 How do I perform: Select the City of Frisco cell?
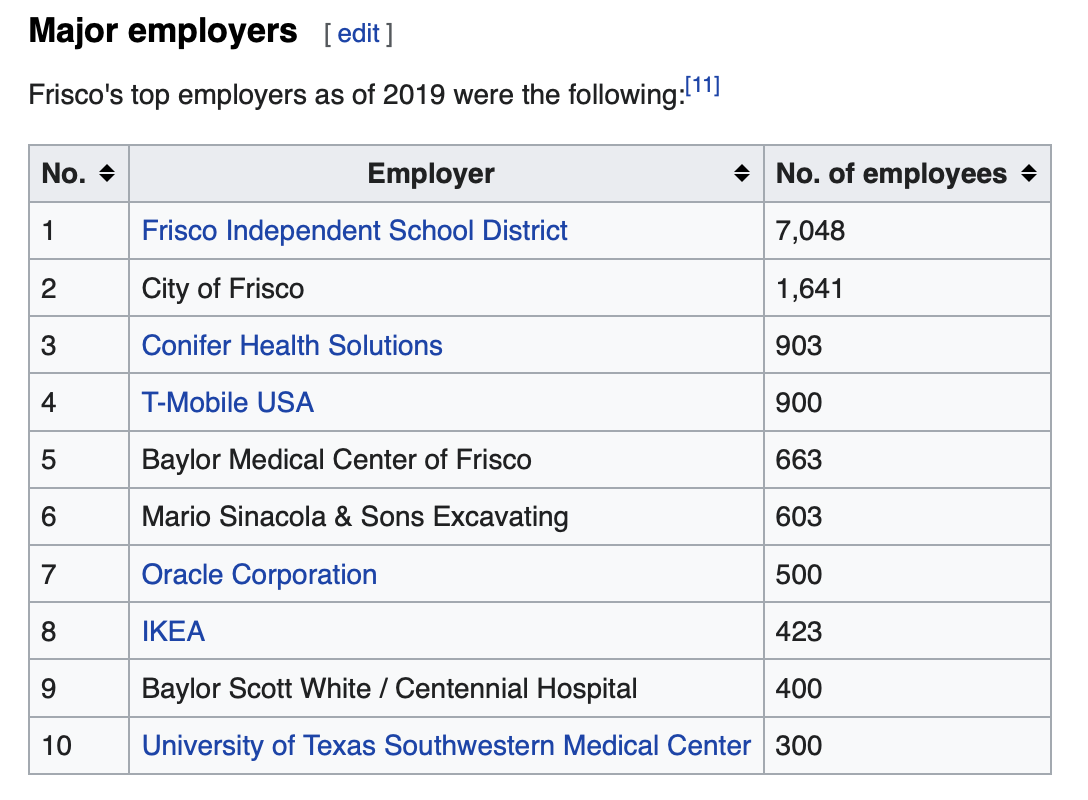pyautogui.click(x=446, y=288)
